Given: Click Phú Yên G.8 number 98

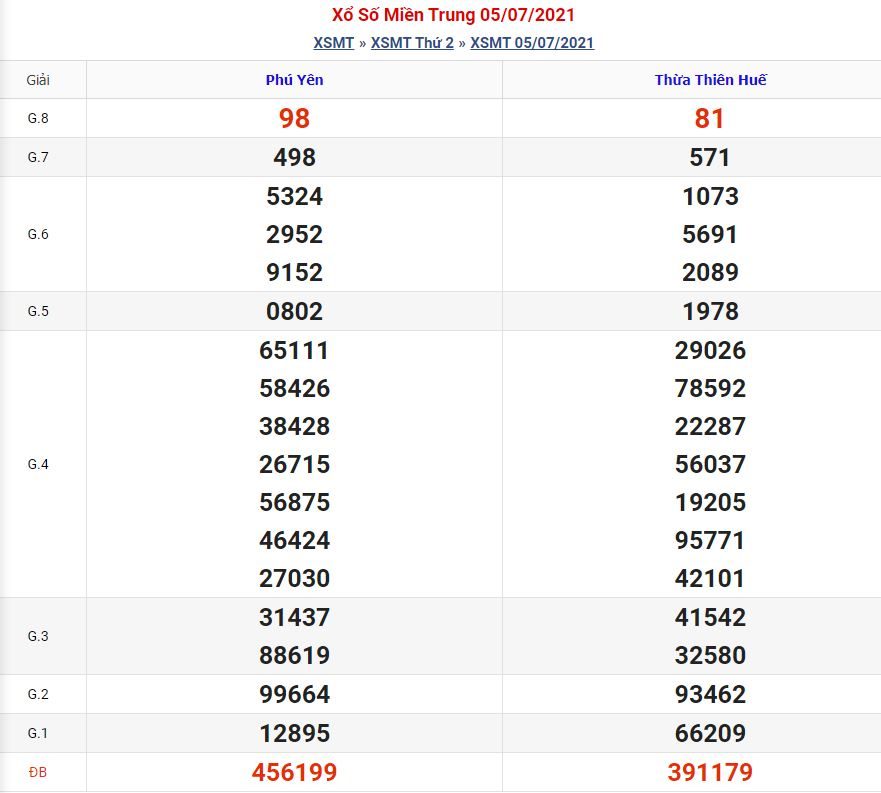Looking at the screenshot, I should 294,119.
